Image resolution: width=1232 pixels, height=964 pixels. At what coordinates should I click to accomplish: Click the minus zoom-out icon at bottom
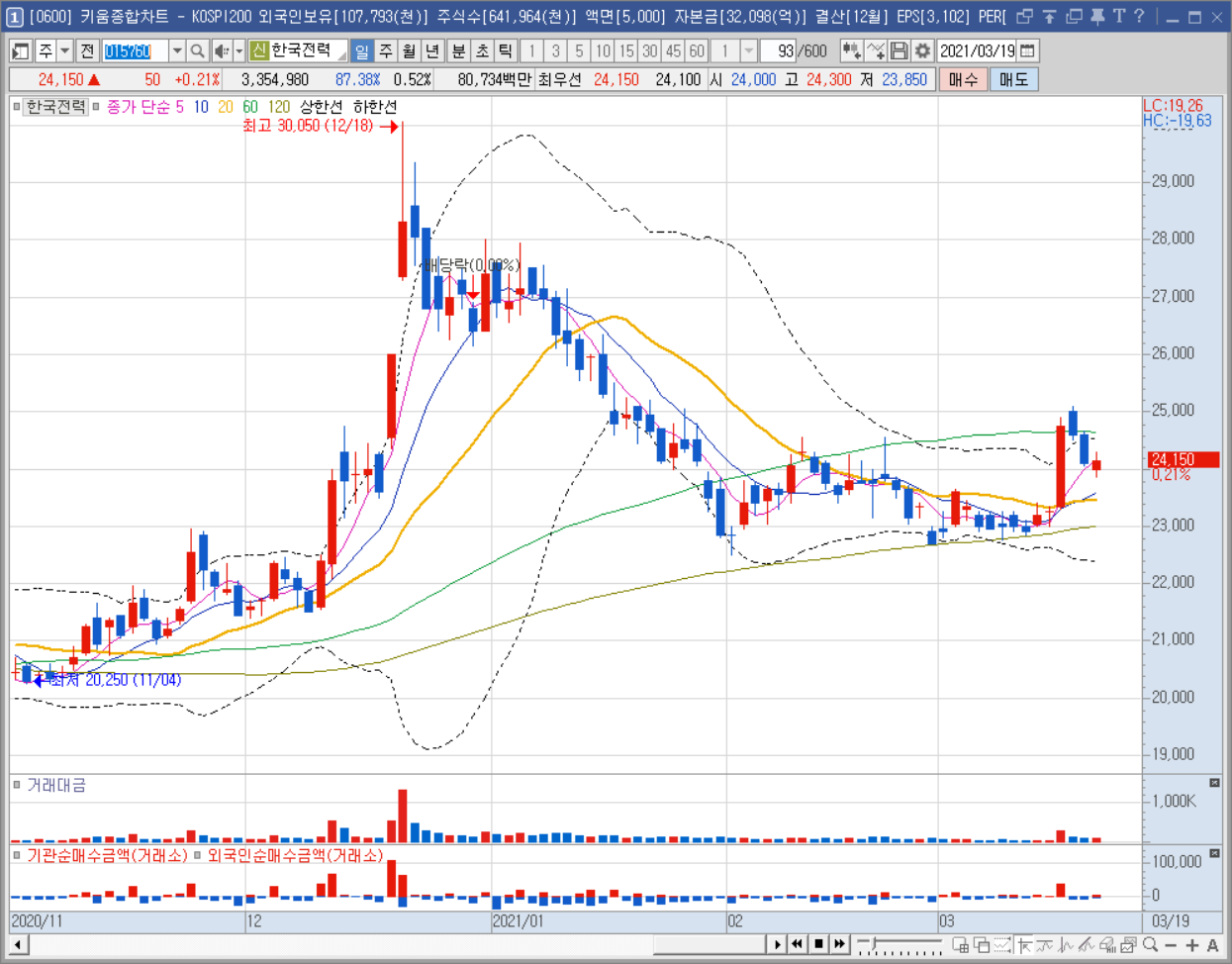point(1171,945)
